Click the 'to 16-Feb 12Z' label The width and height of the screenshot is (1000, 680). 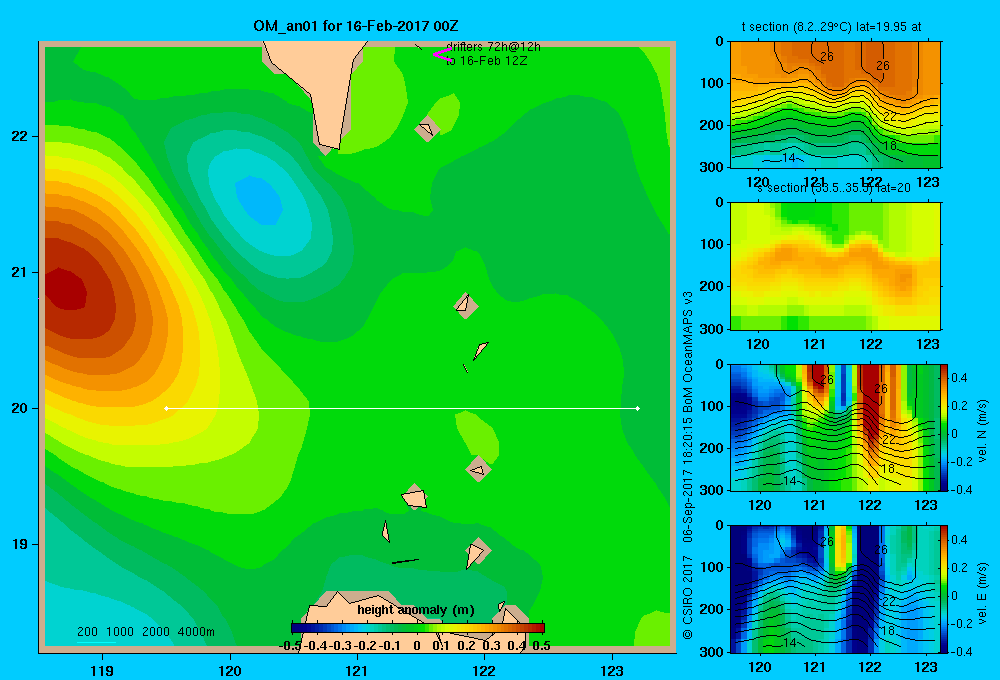point(487,61)
